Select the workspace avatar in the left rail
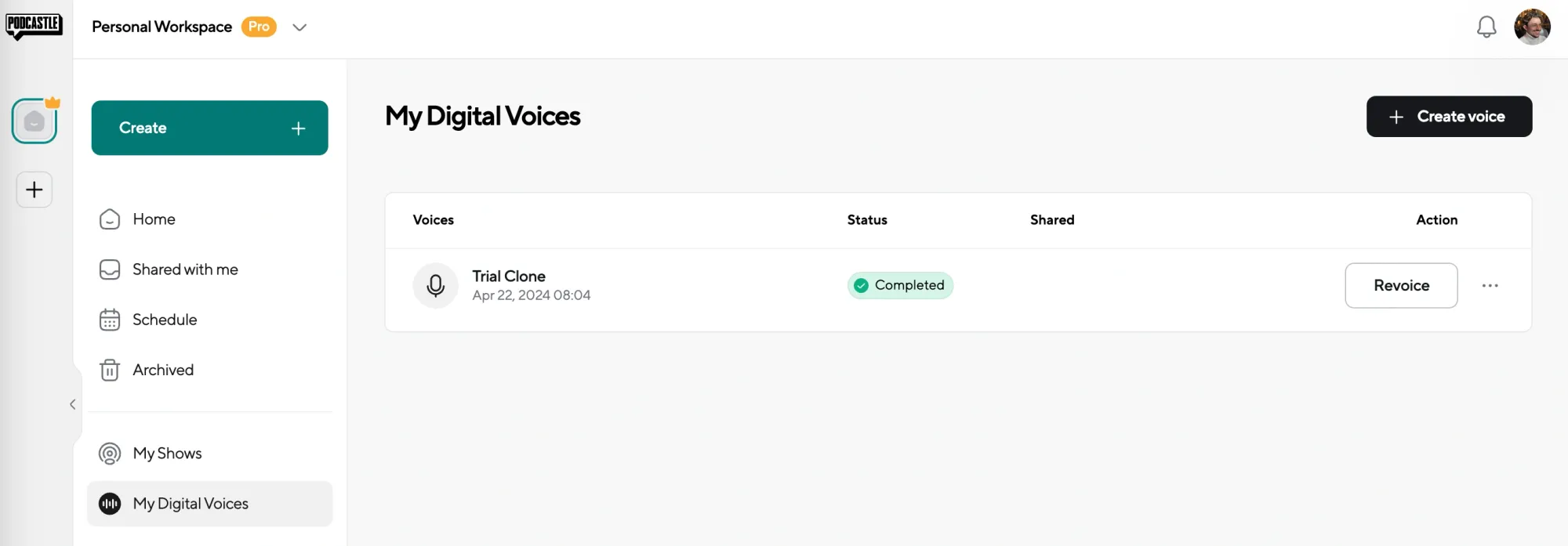This screenshot has height=546, width=1568. (x=34, y=121)
